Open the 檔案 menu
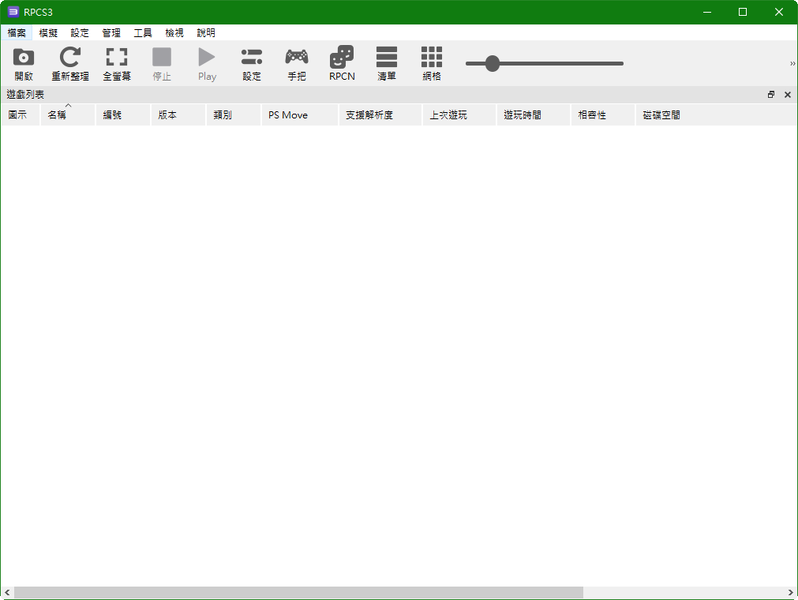The width and height of the screenshot is (798, 600). [x=16, y=33]
